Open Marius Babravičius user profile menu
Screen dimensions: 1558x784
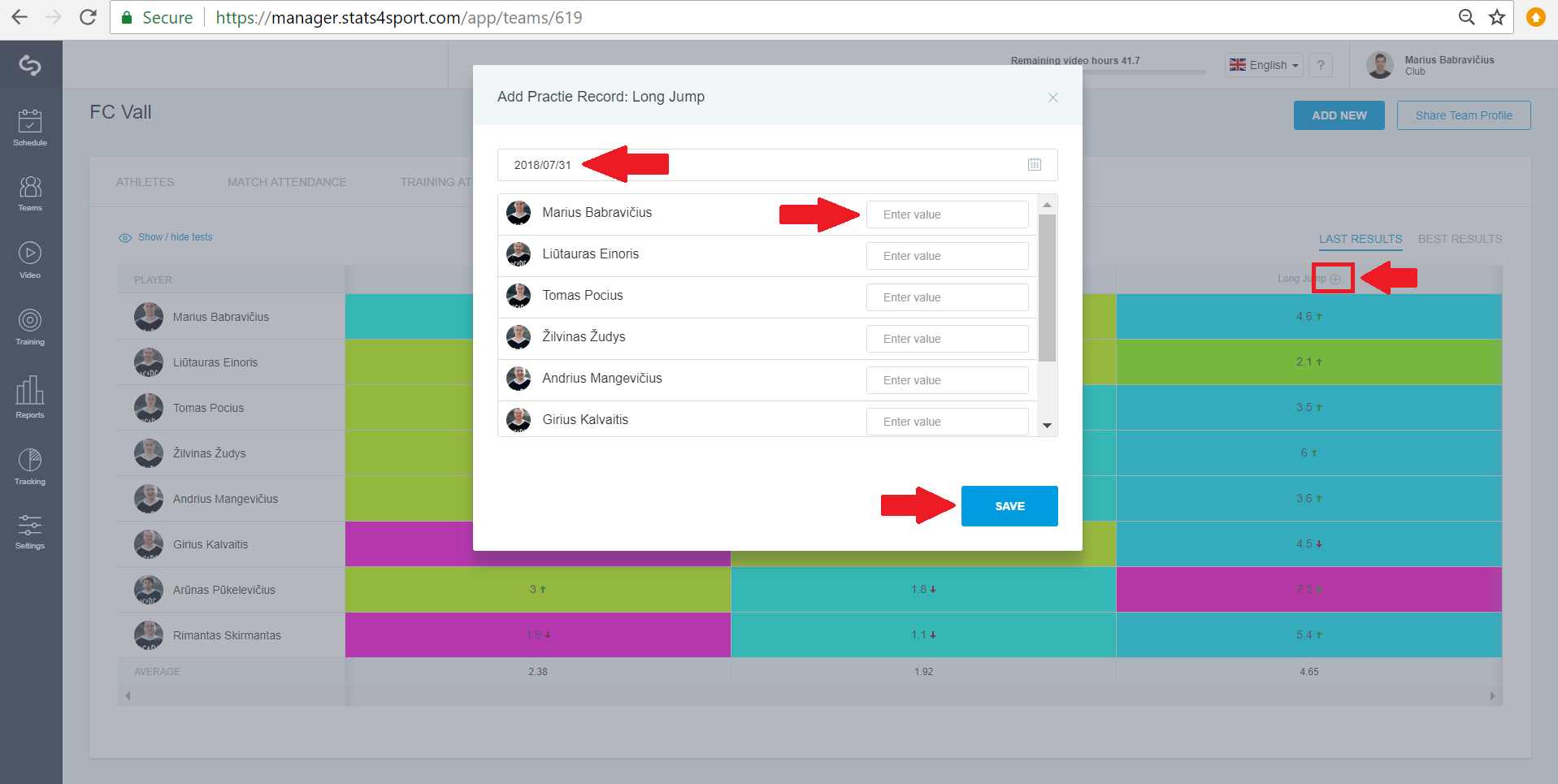tap(1431, 65)
